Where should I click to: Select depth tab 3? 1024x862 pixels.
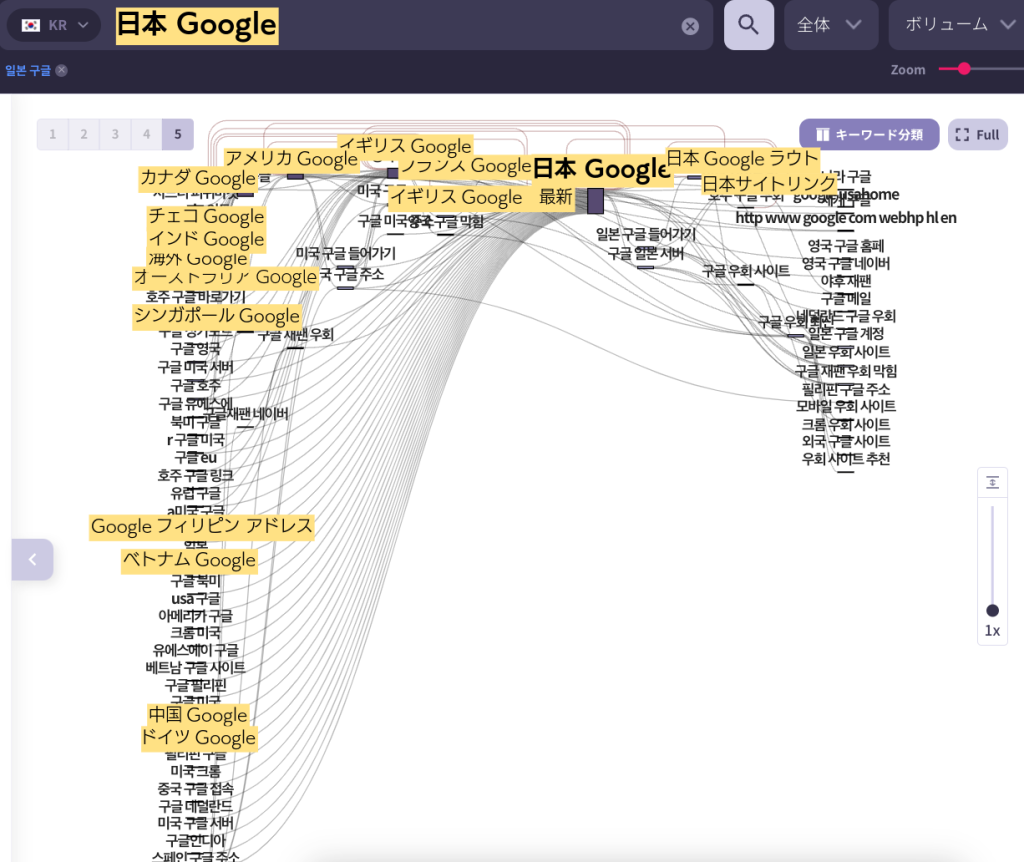tap(116, 135)
